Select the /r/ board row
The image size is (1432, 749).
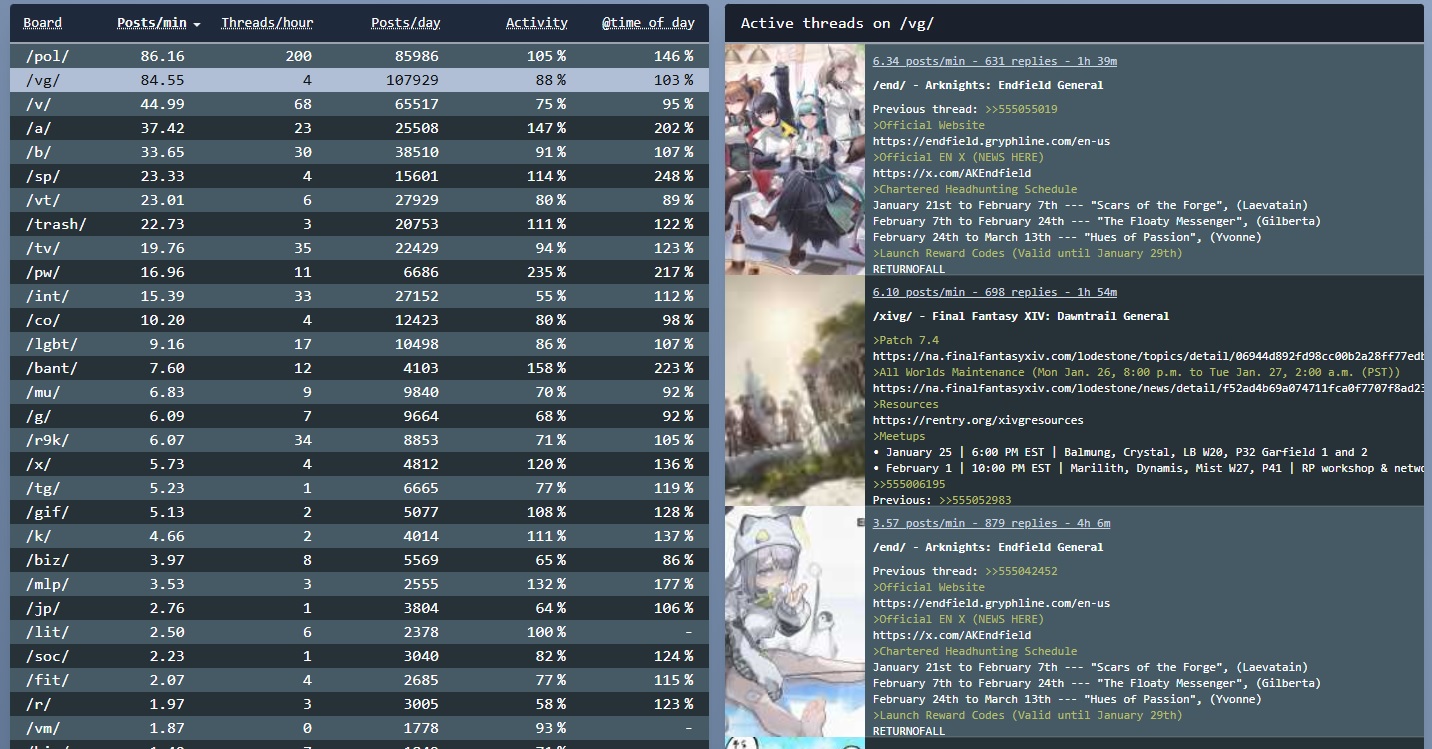point(359,704)
